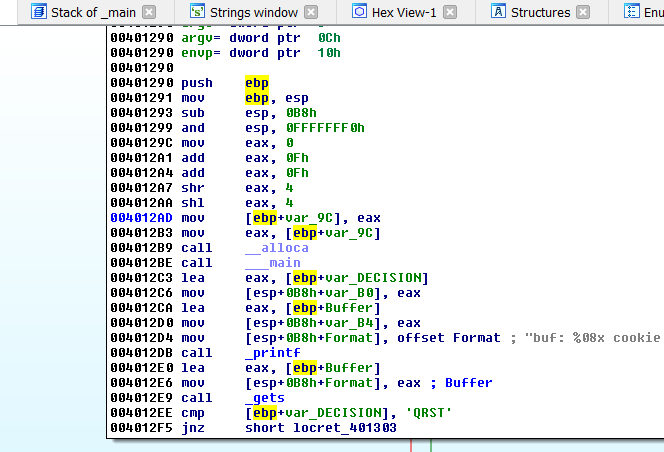Click the Structures tab icon
The image size is (664, 452).
pos(497,12)
